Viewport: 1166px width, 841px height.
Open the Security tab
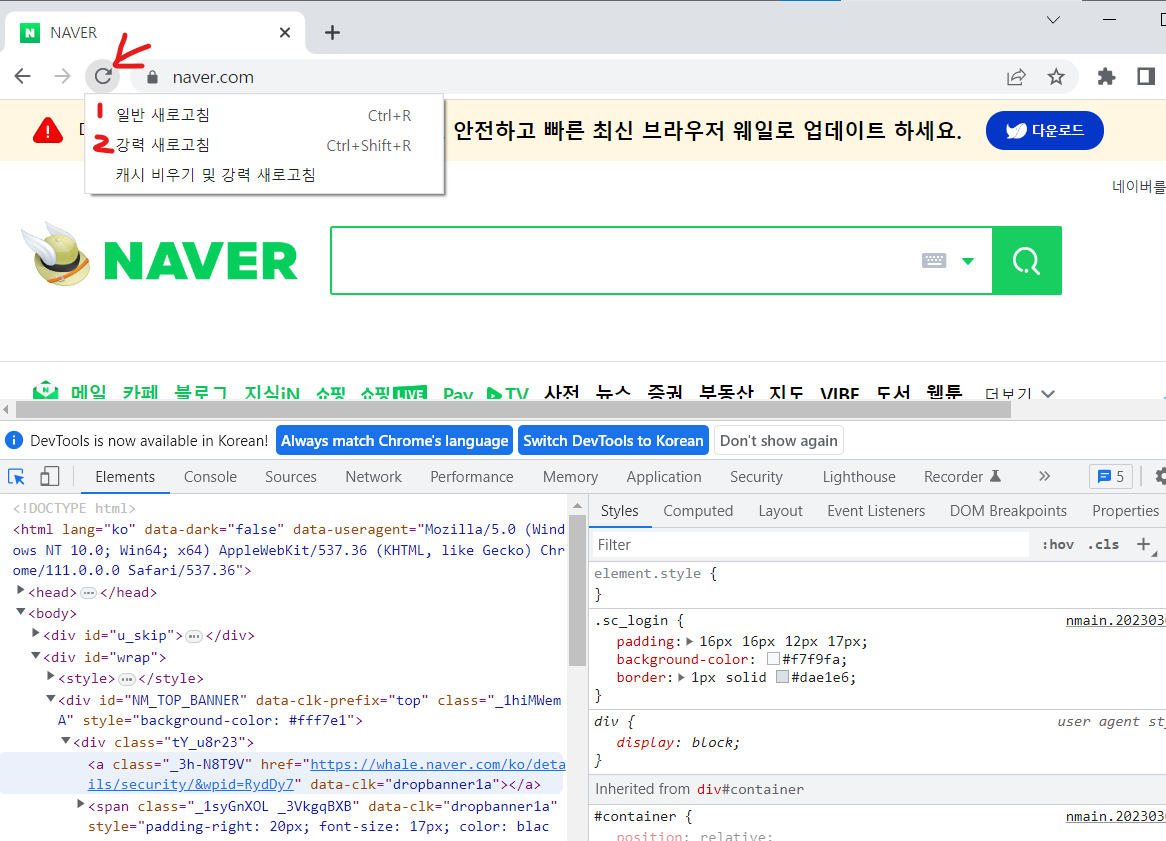(x=756, y=477)
